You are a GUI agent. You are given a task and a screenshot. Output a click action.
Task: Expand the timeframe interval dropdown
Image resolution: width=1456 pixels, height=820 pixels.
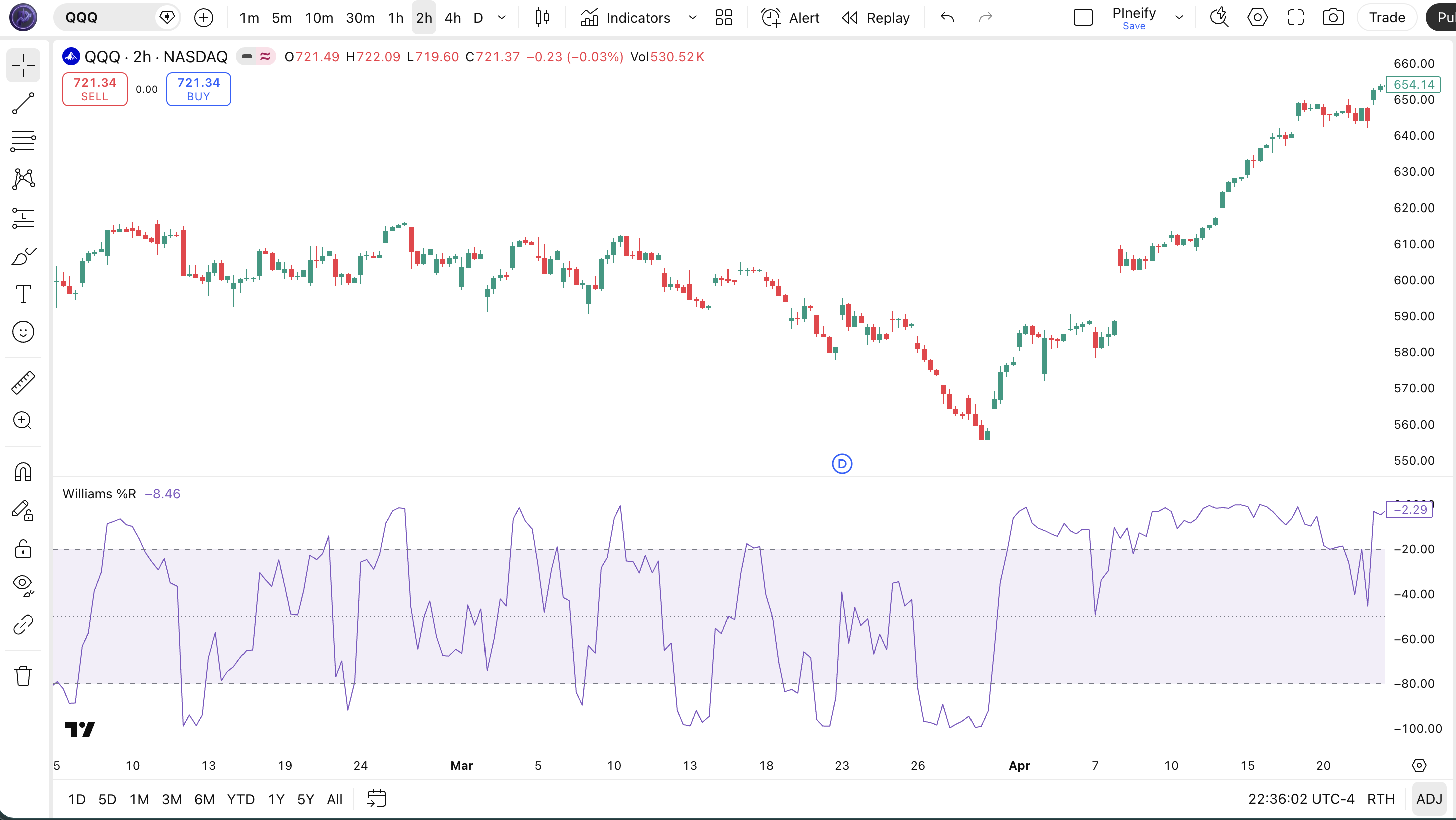click(x=502, y=18)
